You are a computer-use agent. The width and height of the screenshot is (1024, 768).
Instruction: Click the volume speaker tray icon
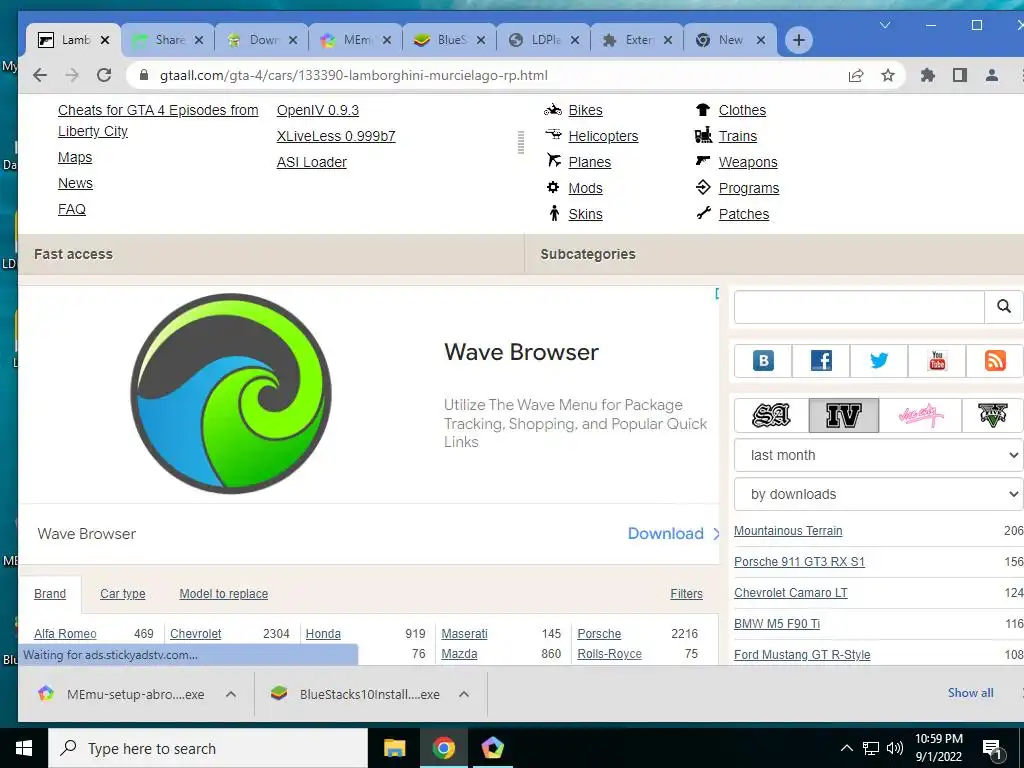pos(895,748)
